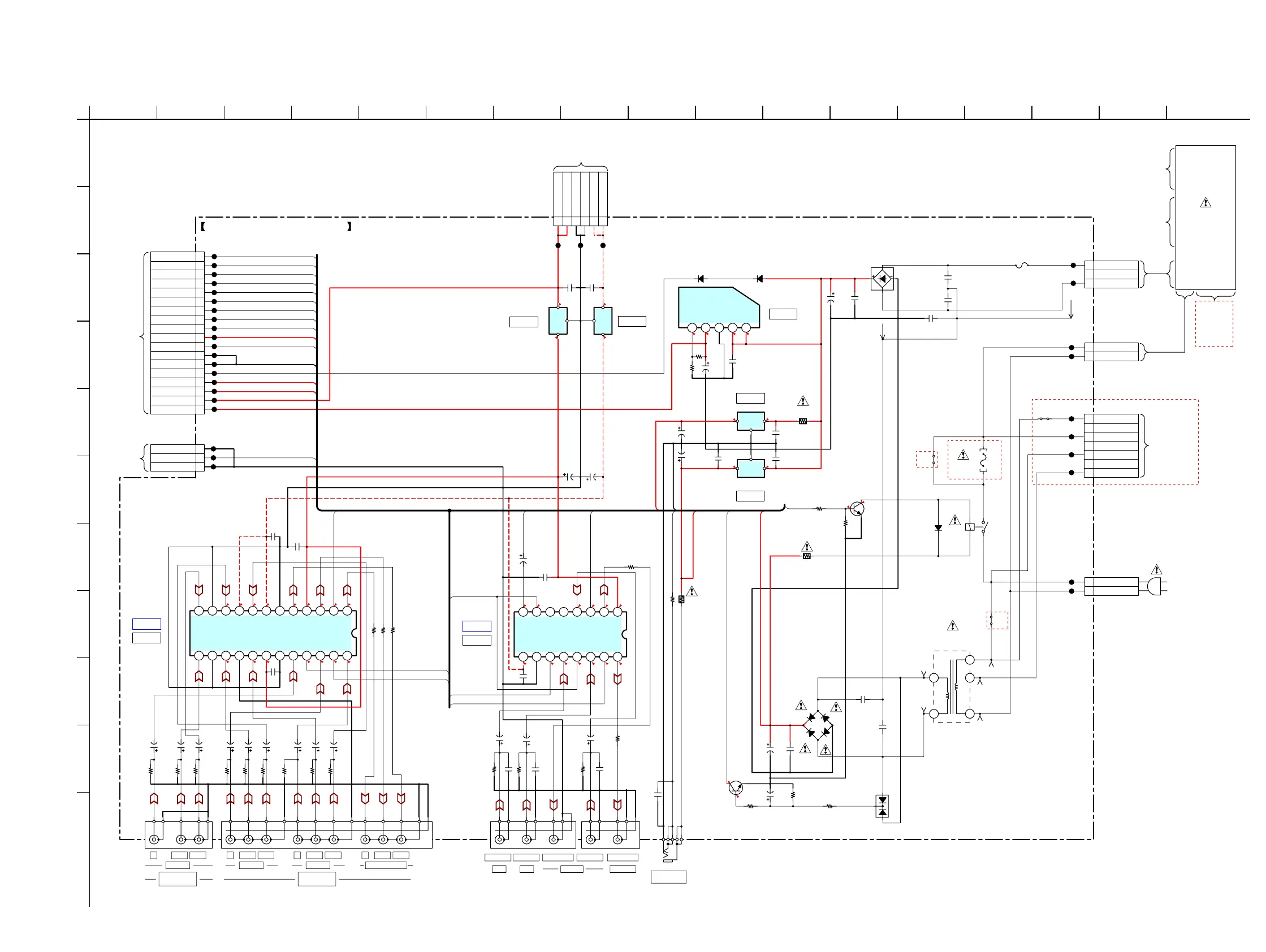Image resolution: width=1266 pixels, height=952 pixels.
Task: Click the transistor at the bottom near the rectifier
Action: [736, 788]
